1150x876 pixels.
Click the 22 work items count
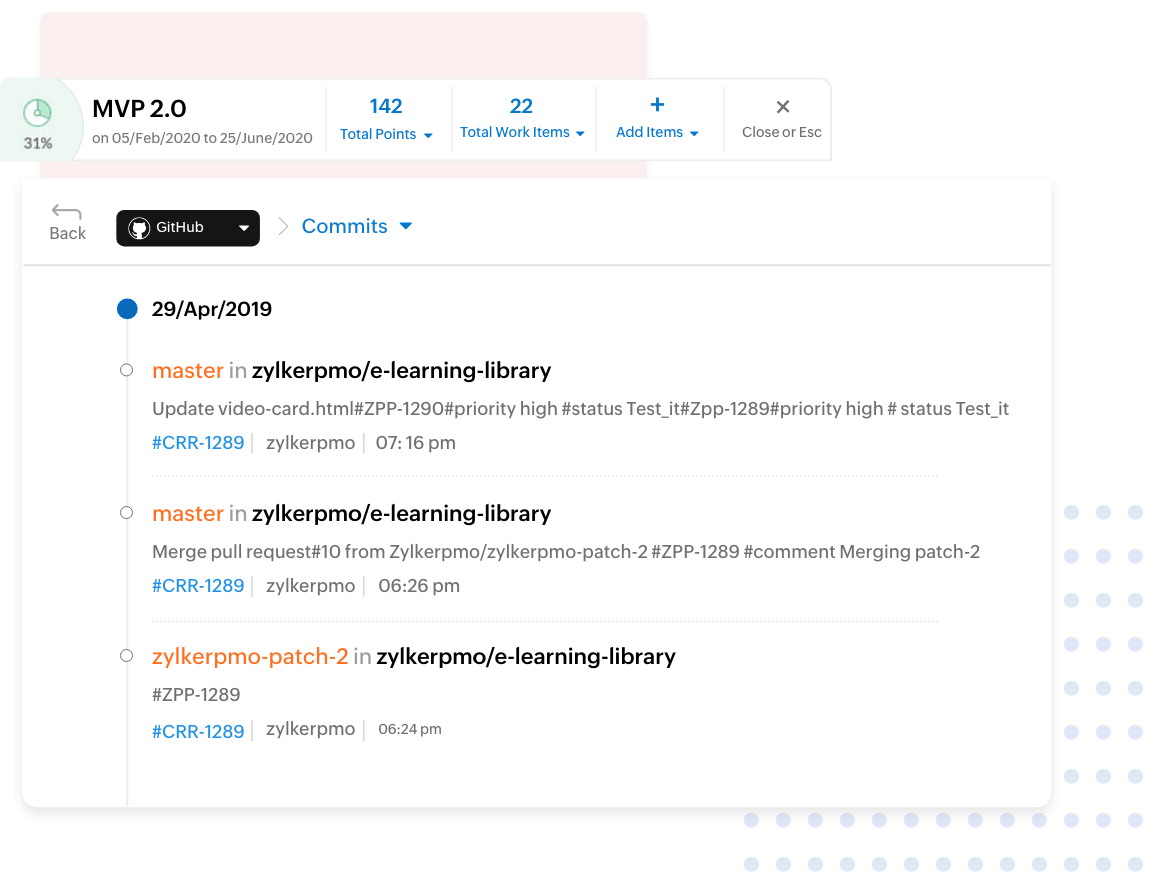(x=521, y=106)
